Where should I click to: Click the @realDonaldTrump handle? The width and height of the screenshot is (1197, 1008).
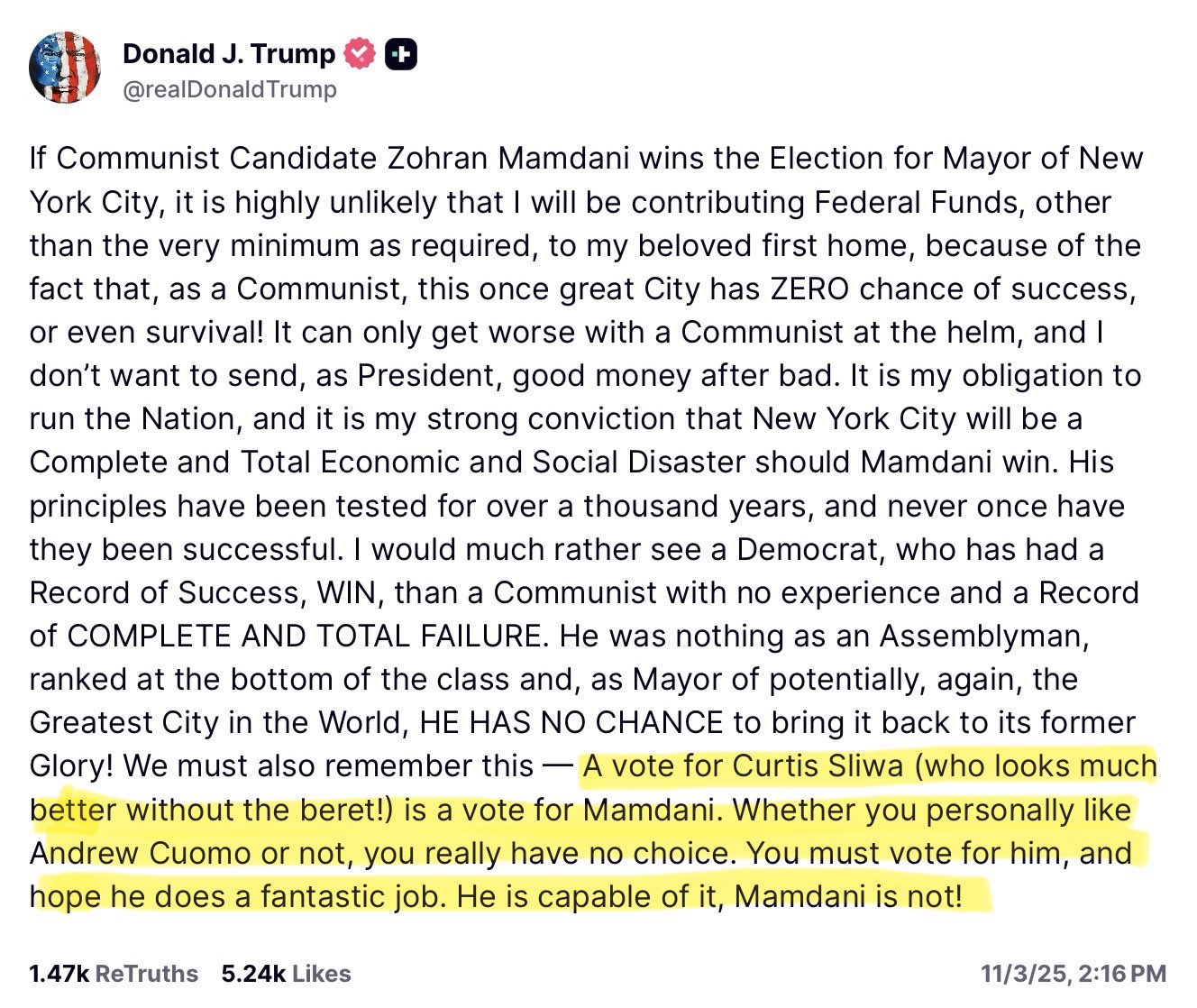point(229,89)
